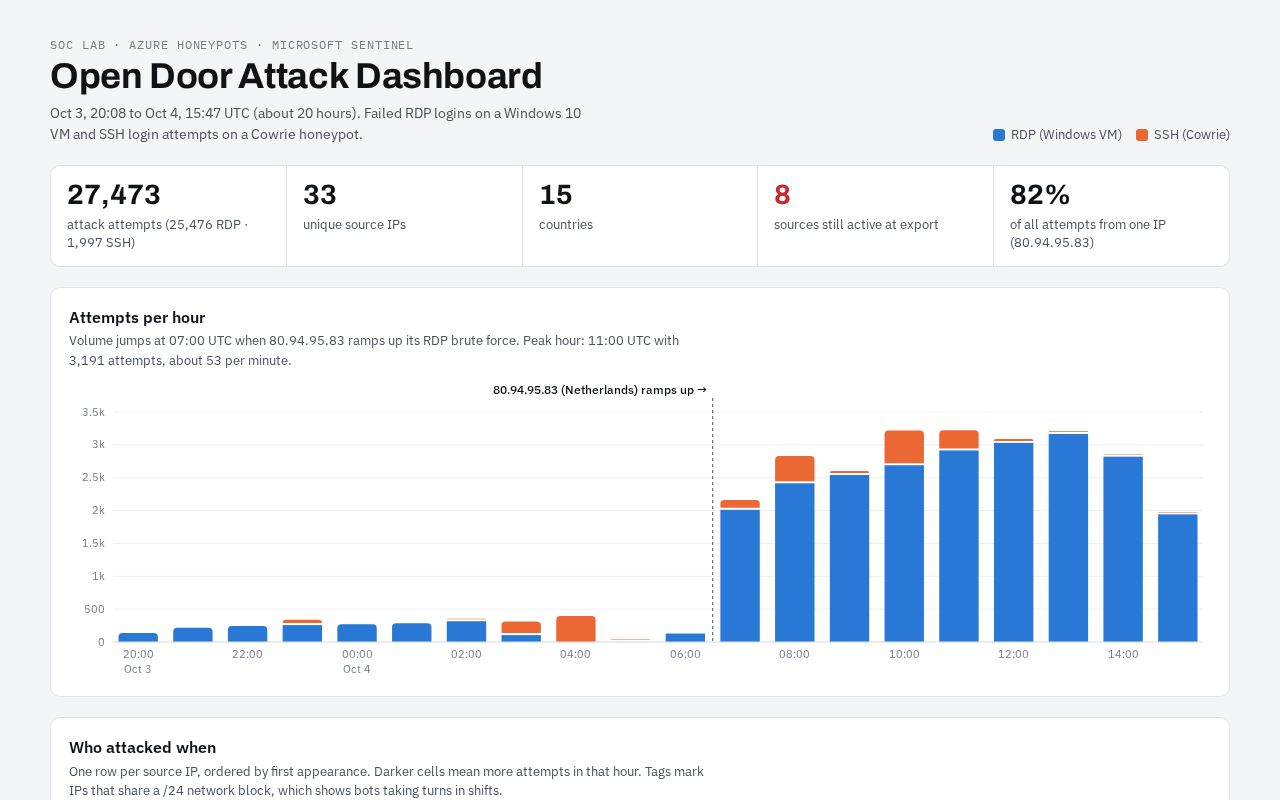The height and width of the screenshot is (800, 1280).
Task: Click the "80.94.95.83 (Netherlands) ramps up" annotation
Action: (600, 390)
